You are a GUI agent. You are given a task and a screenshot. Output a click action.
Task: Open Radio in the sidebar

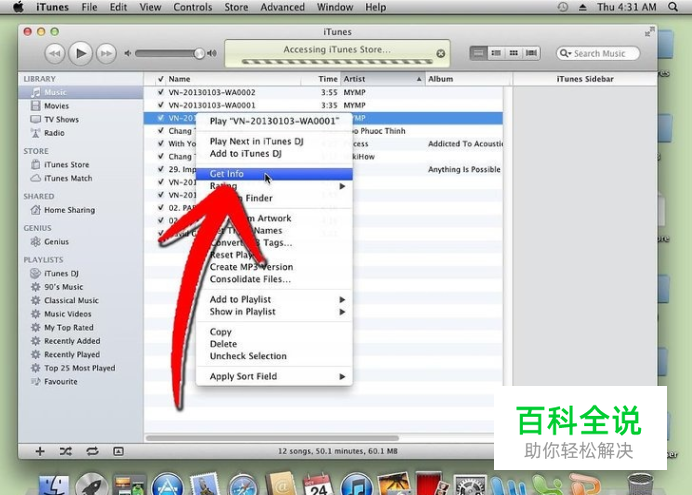click(x=81, y=133)
